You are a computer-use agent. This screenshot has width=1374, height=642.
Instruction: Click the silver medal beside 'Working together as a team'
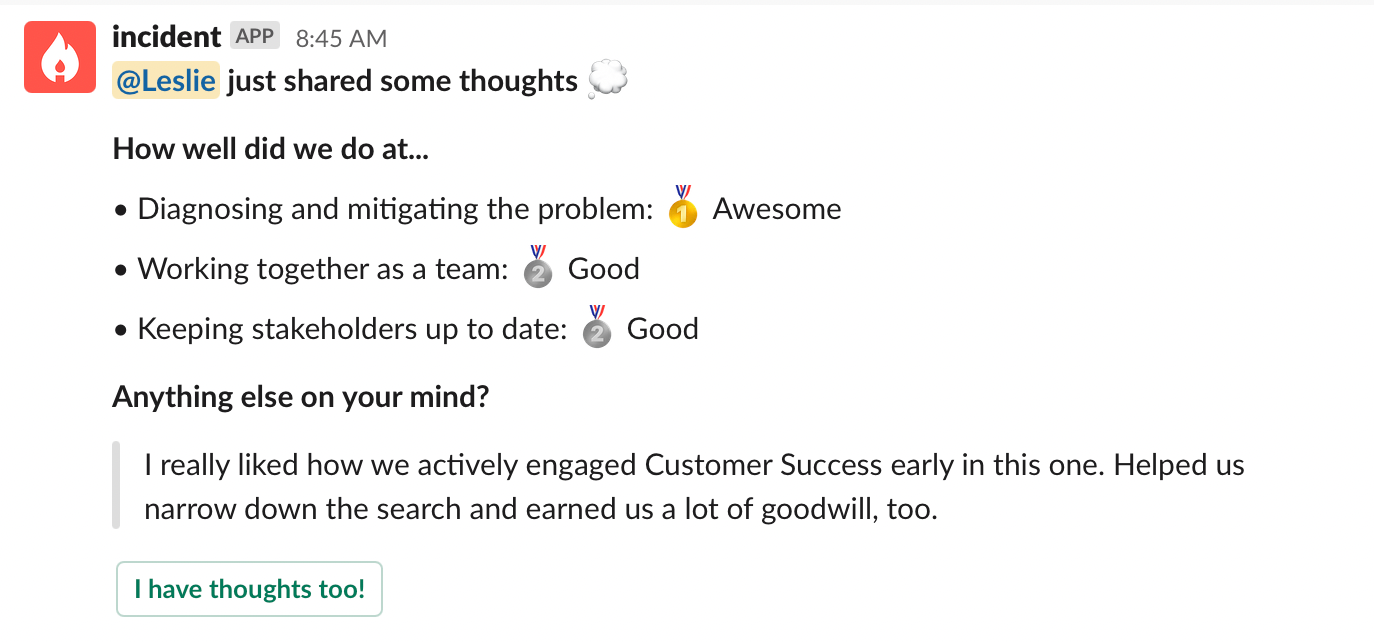[x=538, y=266]
